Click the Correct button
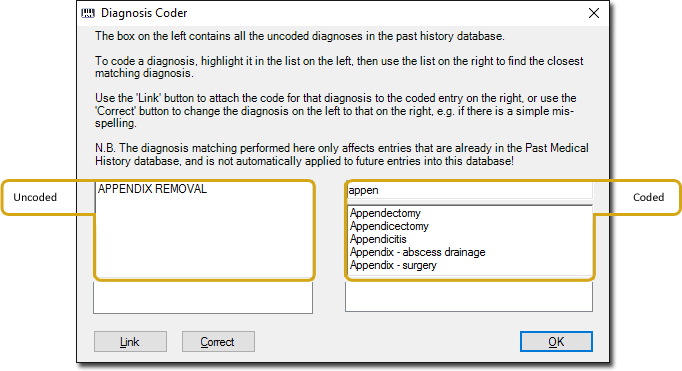Viewport: 682px width, 371px height. tap(218, 342)
